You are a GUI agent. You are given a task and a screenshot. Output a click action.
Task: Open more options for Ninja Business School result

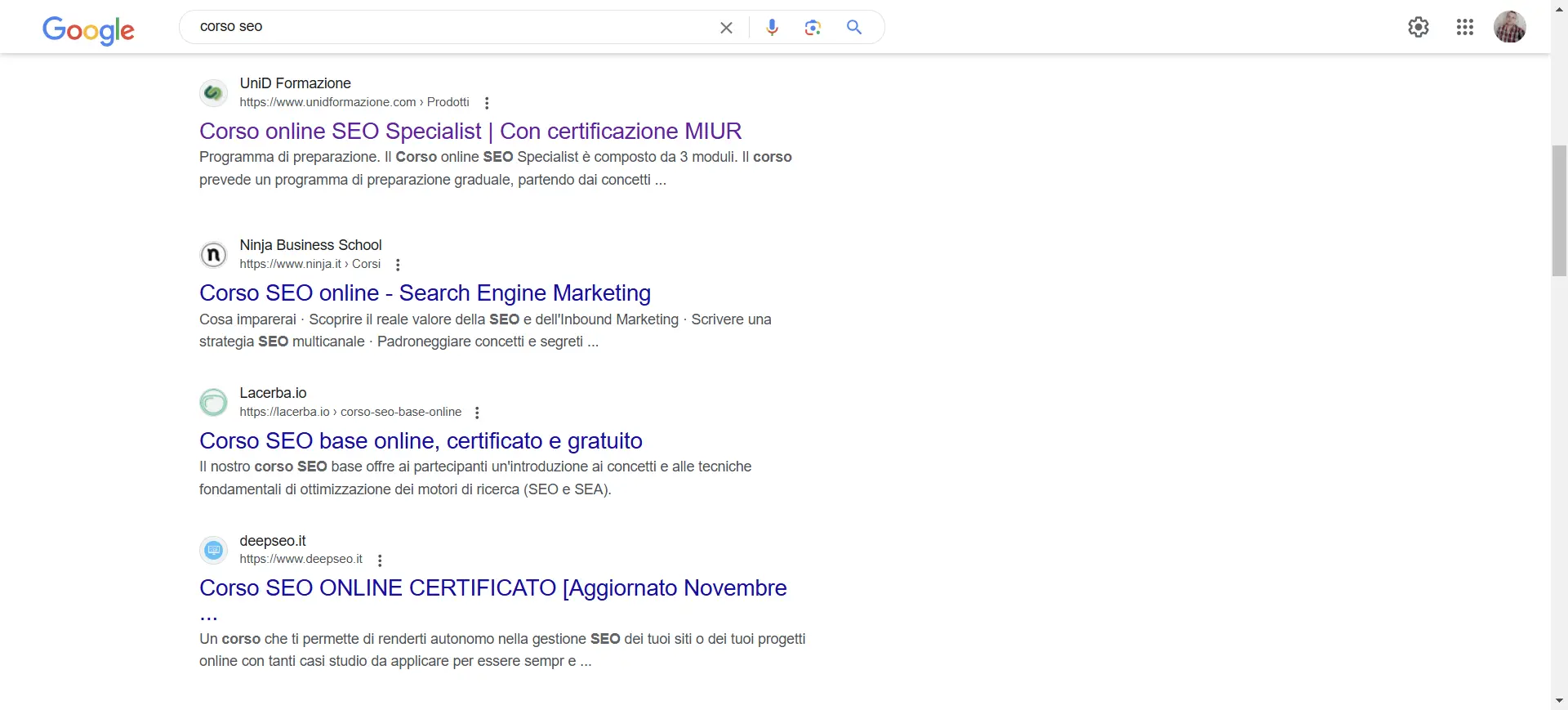tap(398, 265)
